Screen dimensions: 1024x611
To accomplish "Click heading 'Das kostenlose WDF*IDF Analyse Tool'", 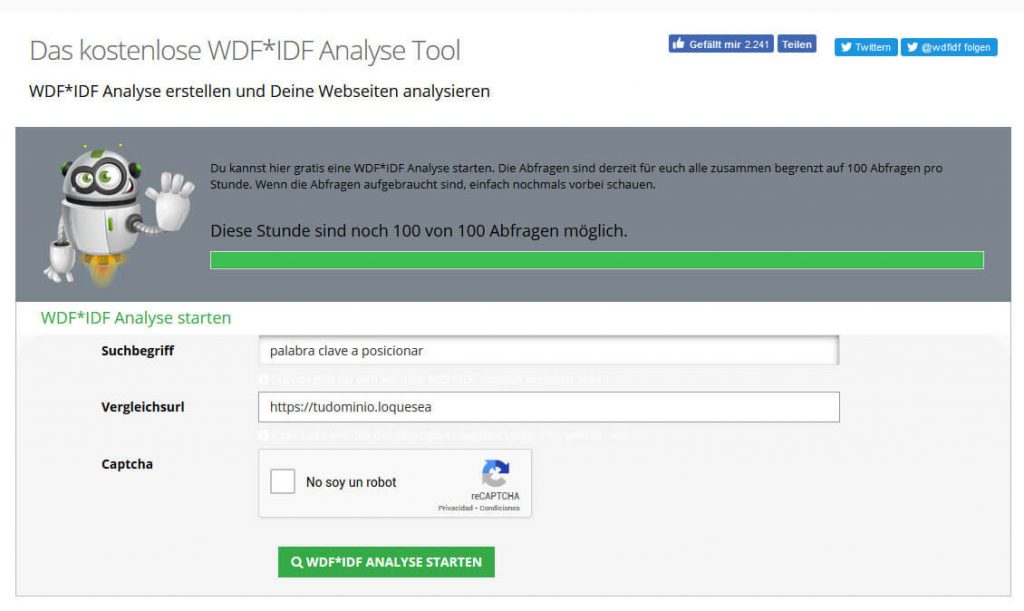I will (245, 50).
